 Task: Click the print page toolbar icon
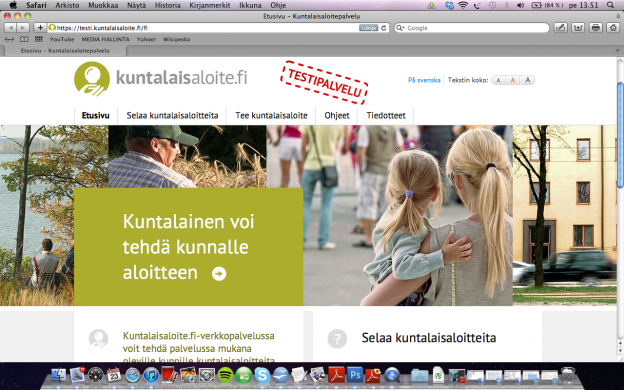(x=595, y=27)
